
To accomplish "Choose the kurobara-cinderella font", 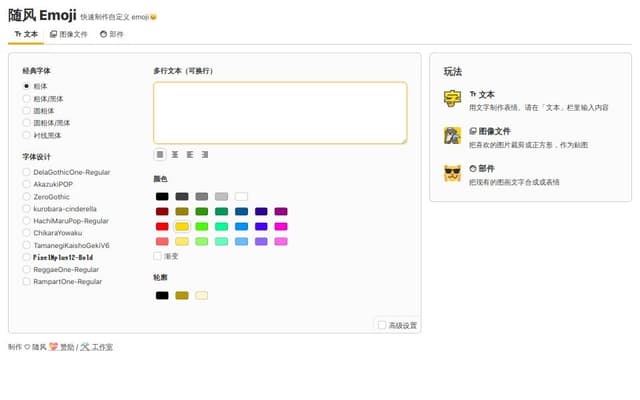I will pos(27,209).
